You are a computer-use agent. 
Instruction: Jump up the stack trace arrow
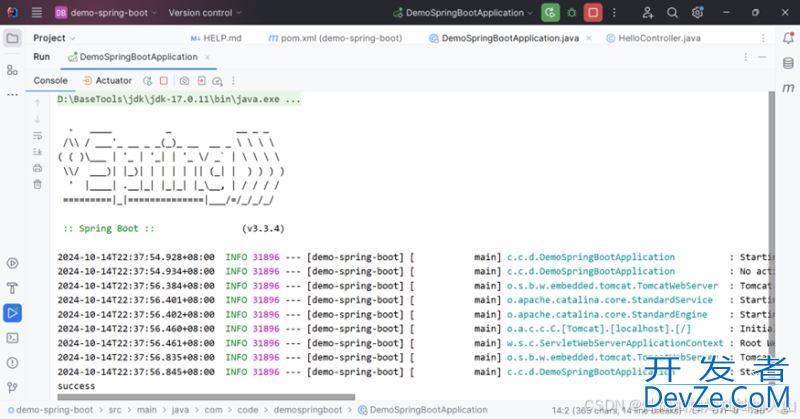click(37, 103)
